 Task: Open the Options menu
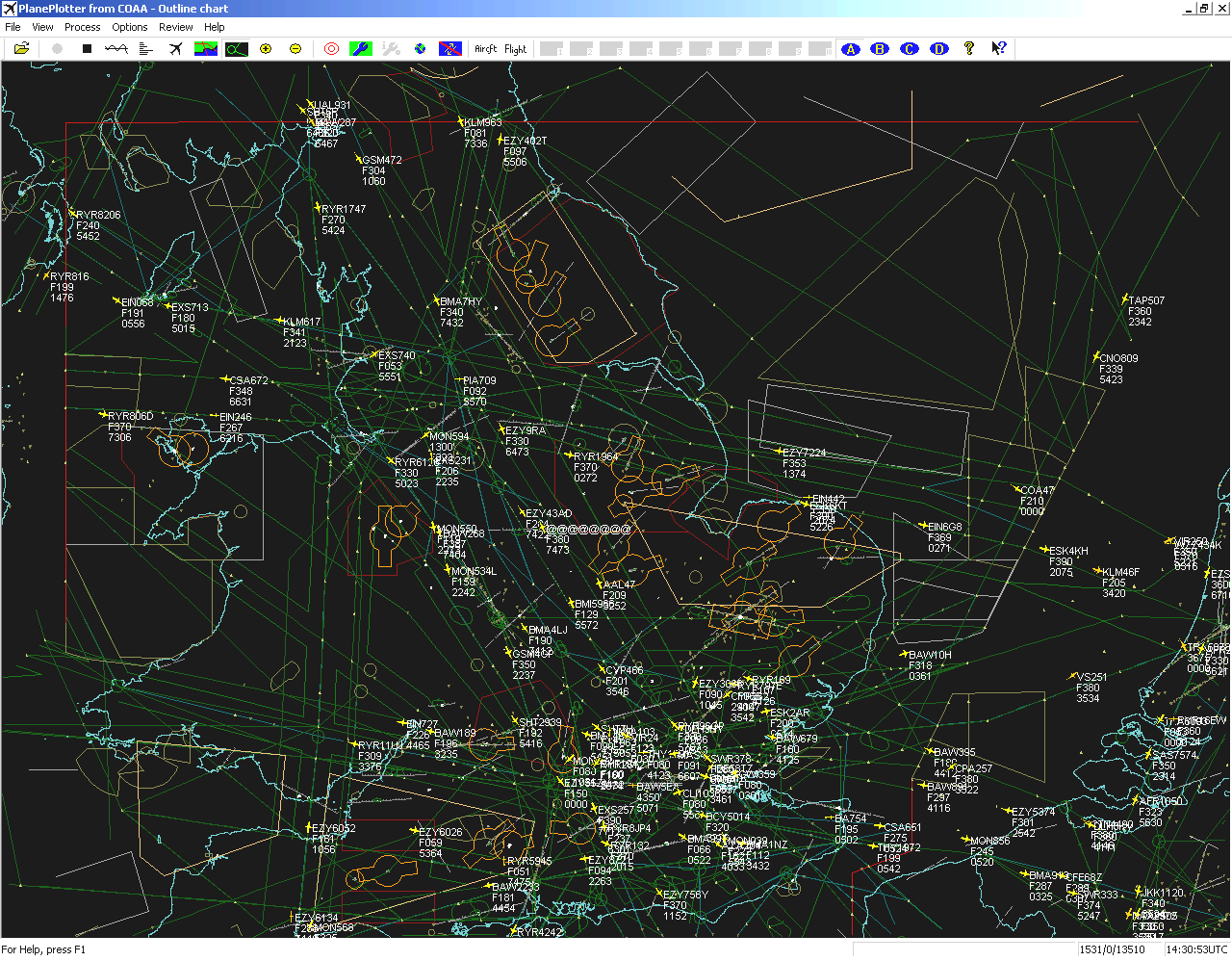pyautogui.click(x=129, y=26)
